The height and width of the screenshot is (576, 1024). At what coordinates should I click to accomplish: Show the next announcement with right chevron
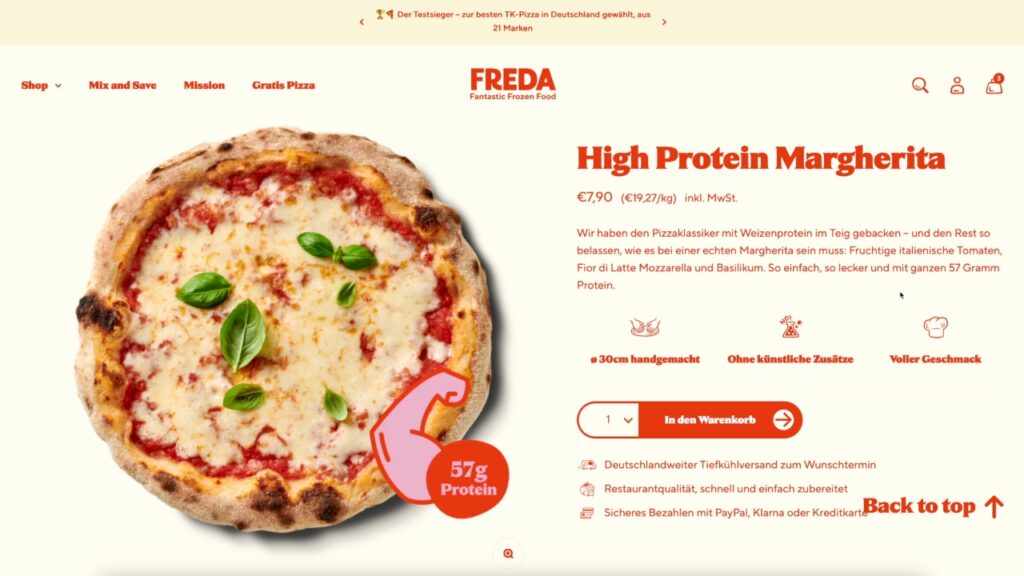click(664, 22)
